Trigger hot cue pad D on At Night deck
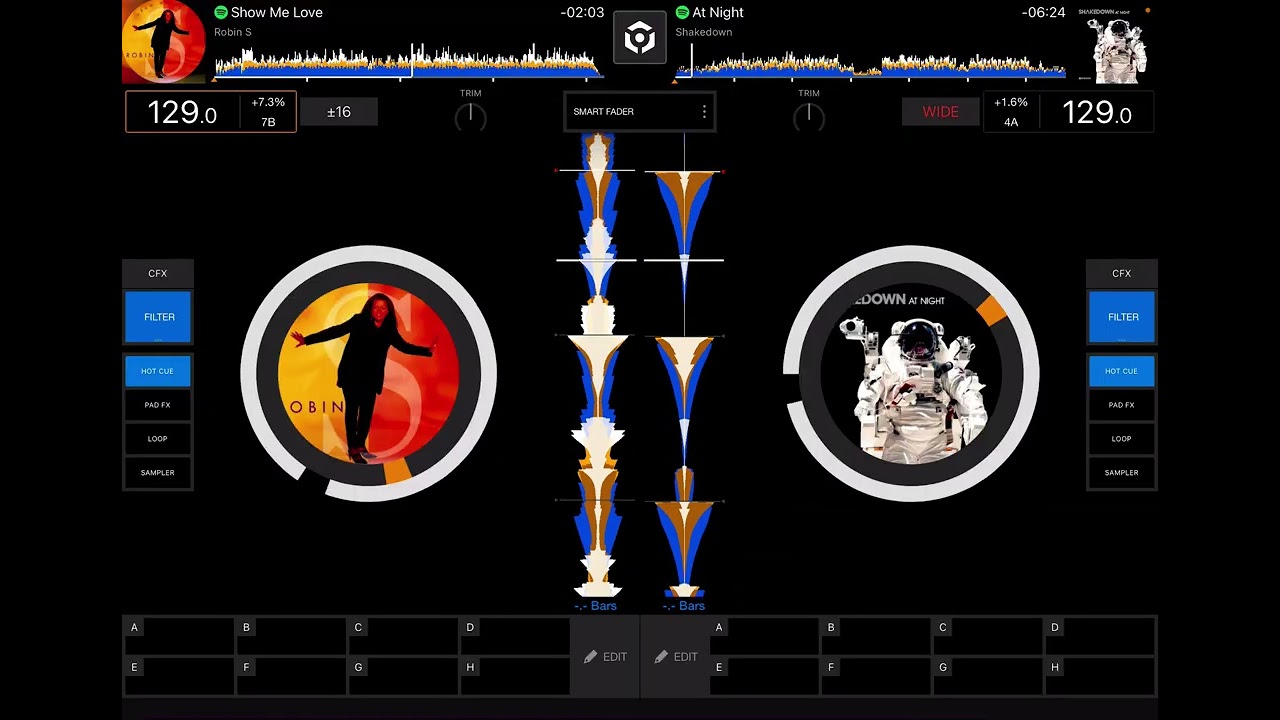This screenshot has height=720, width=1280. tap(1100, 636)
